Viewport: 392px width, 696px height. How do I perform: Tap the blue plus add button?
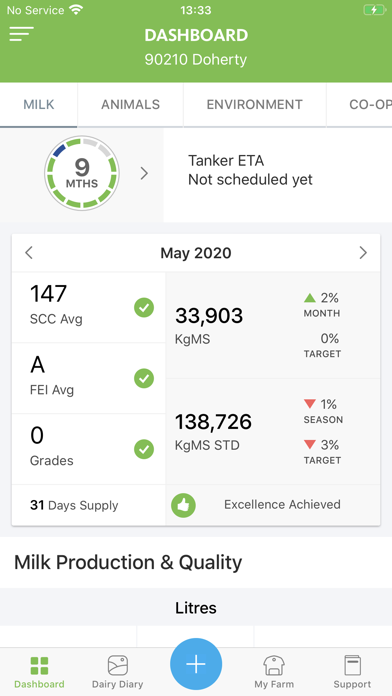(x=196, y=664)
